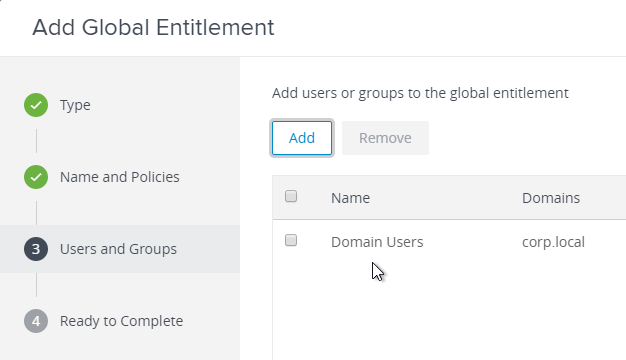Click the corp.local domain cell
Screen dimensions: 626x360
pos(553,242)
